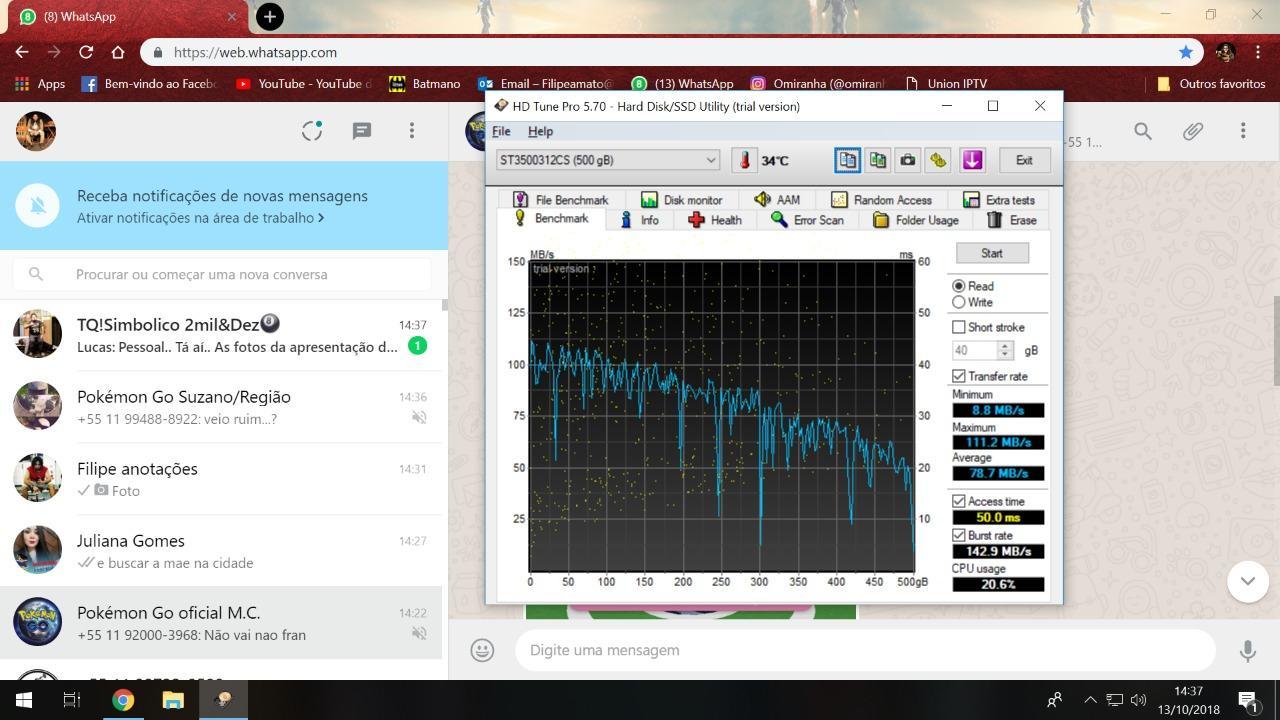Open the File menu in HD Tune
The image size is (1280, 720).
(501, 131)
